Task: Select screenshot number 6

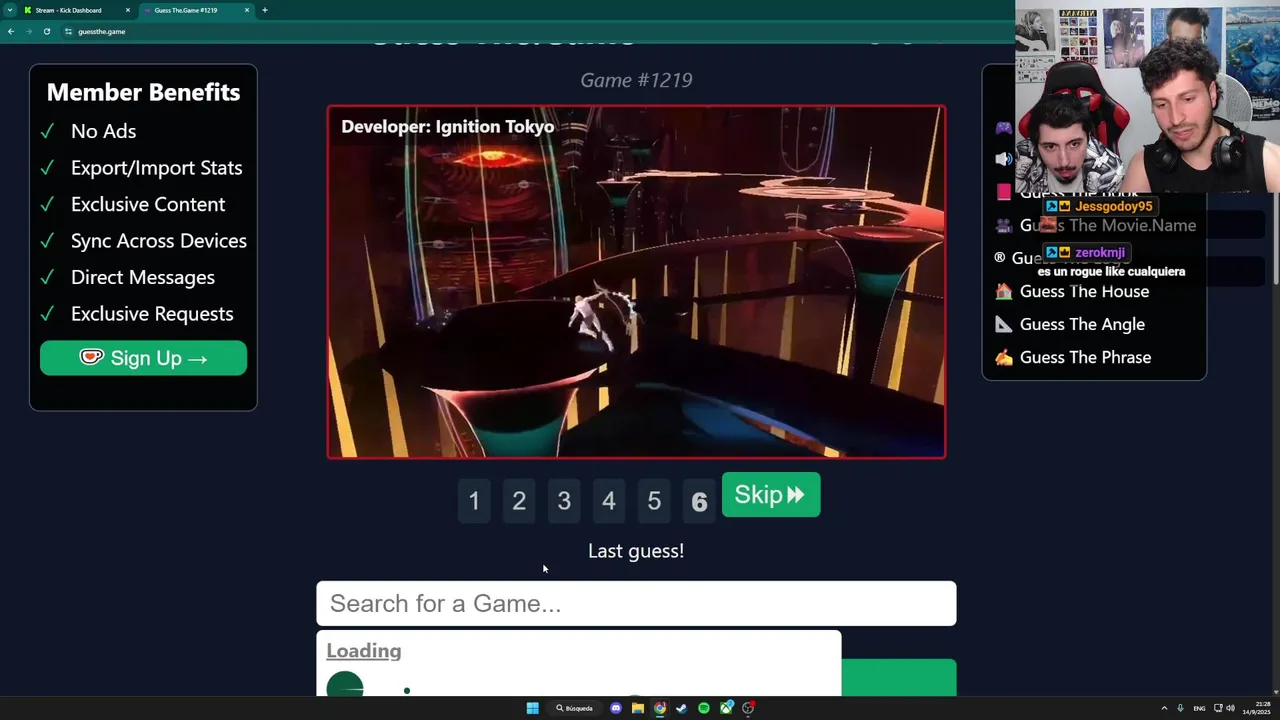Action: pos(699,501)
